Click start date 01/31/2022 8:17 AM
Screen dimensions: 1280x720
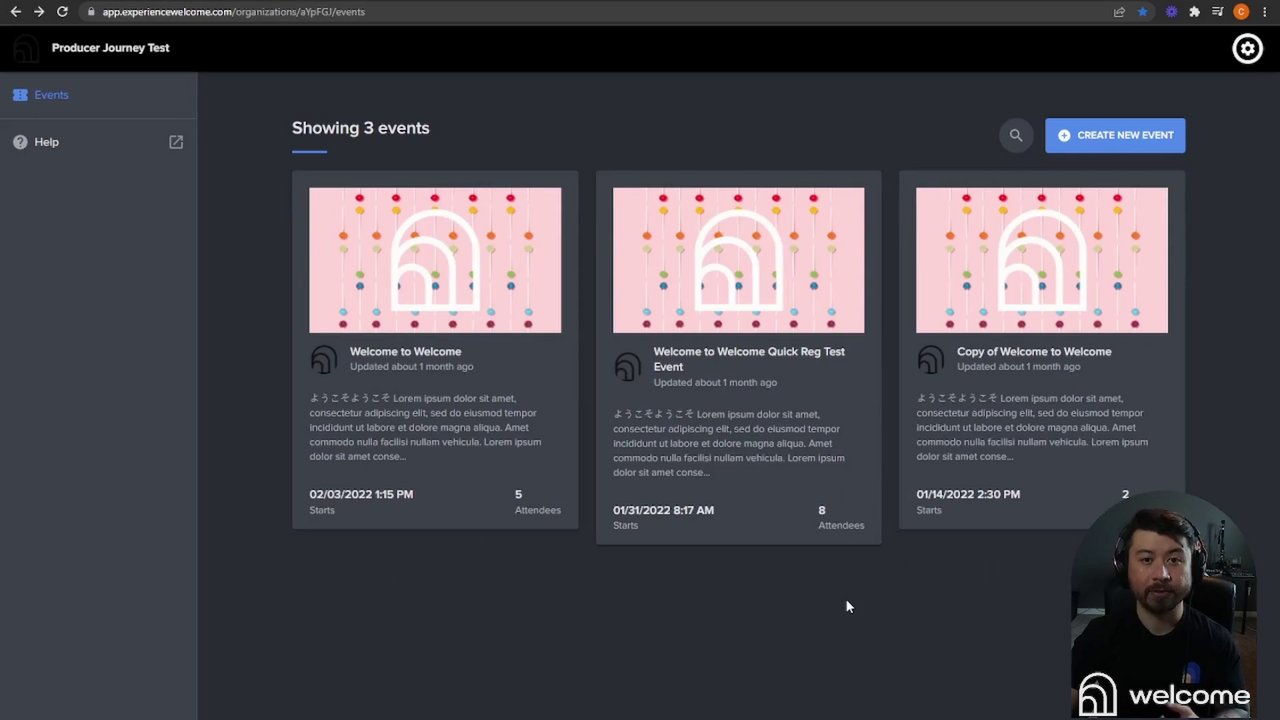[x=663, y=510]
